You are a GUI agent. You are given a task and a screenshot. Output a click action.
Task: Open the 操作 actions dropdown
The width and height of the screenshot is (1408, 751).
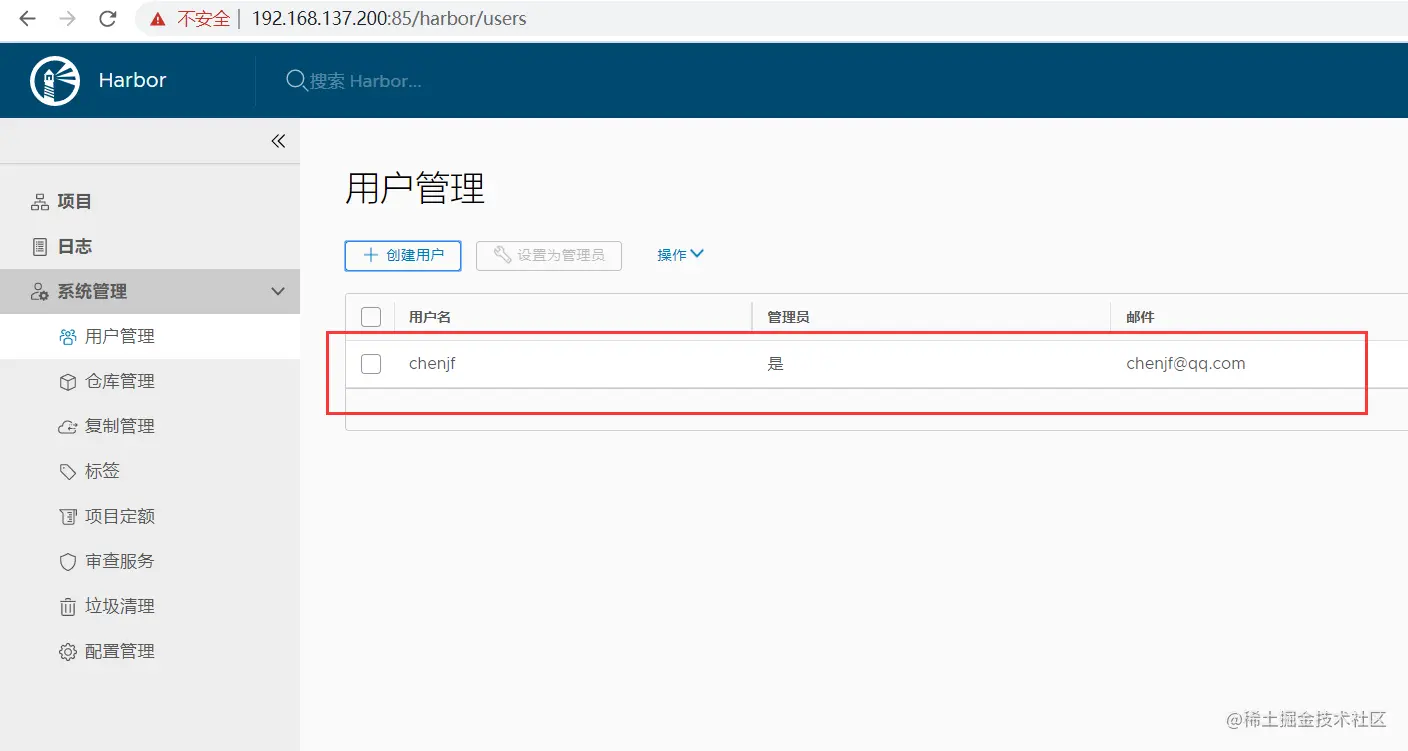pos(680,255)
